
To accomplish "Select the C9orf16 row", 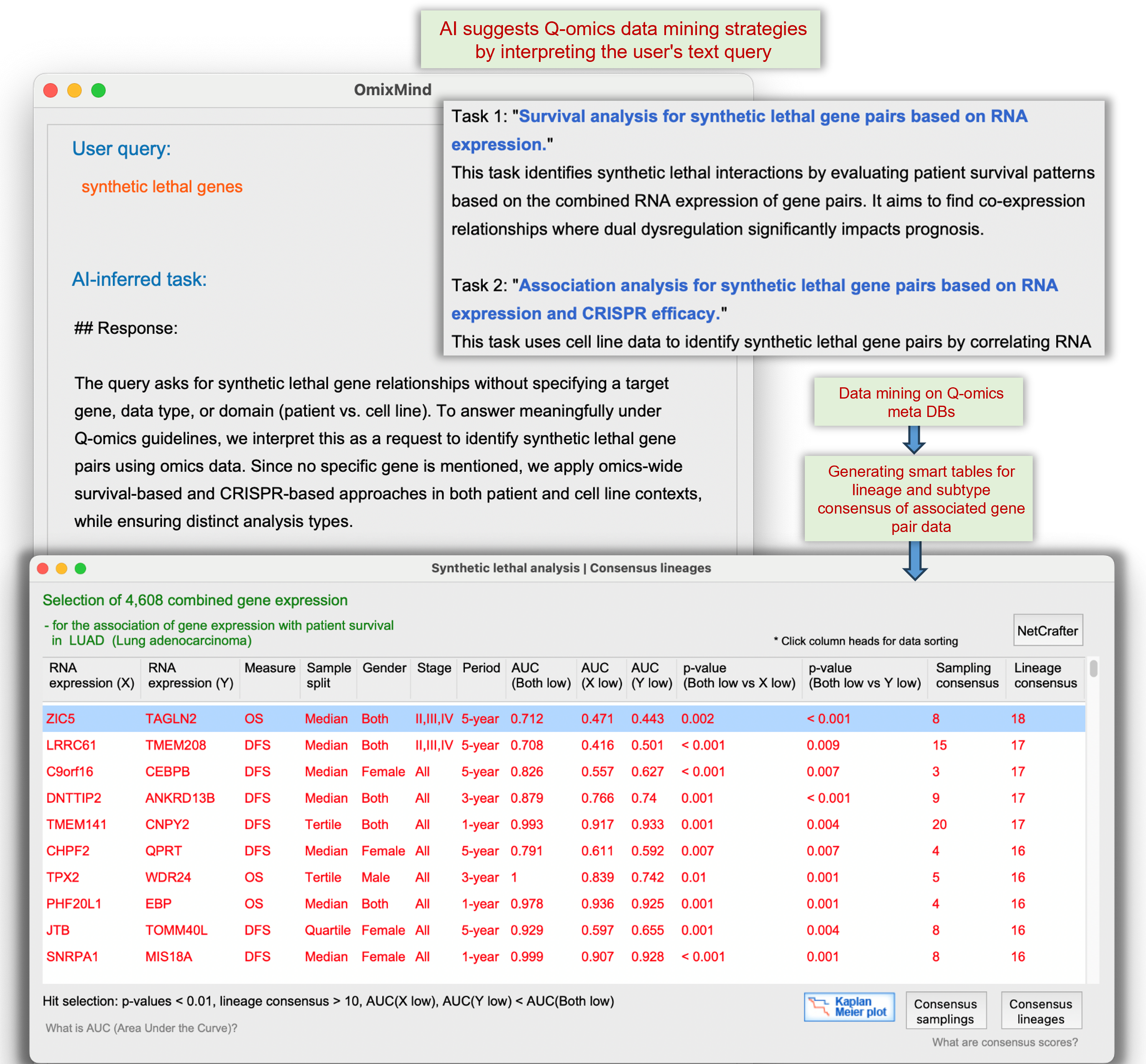I will coord(564,772).
